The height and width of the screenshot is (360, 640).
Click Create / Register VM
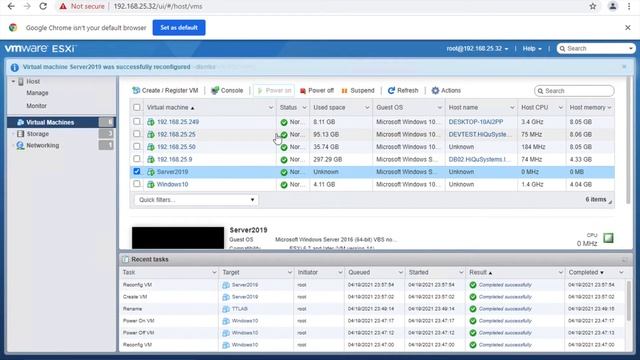[x=165, y=91]
